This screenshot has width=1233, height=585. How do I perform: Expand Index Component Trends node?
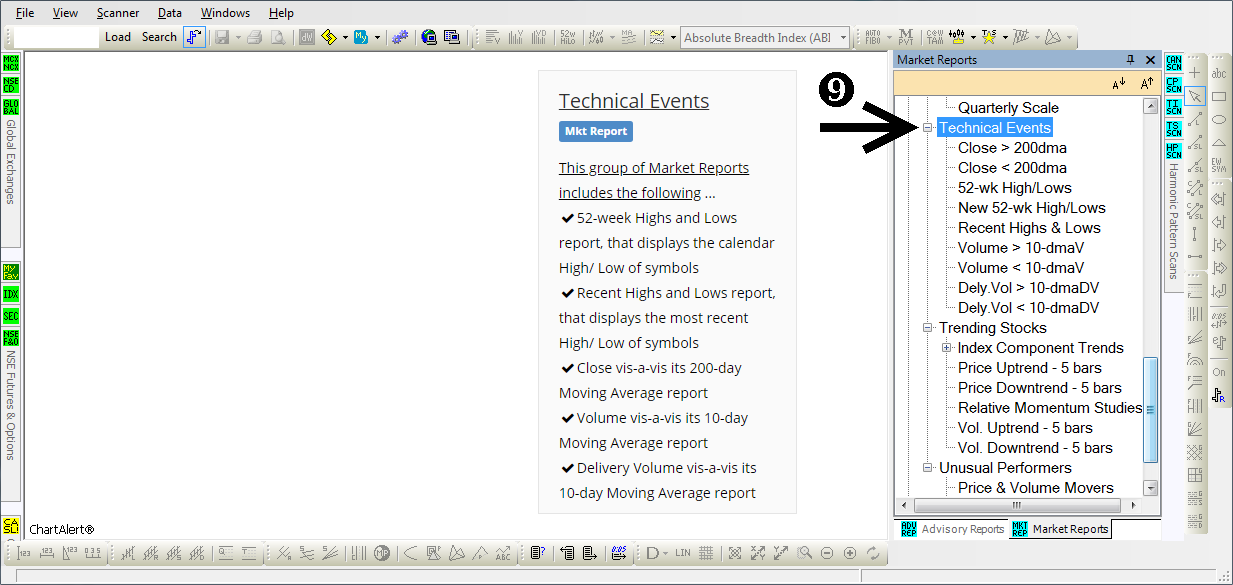946,348
